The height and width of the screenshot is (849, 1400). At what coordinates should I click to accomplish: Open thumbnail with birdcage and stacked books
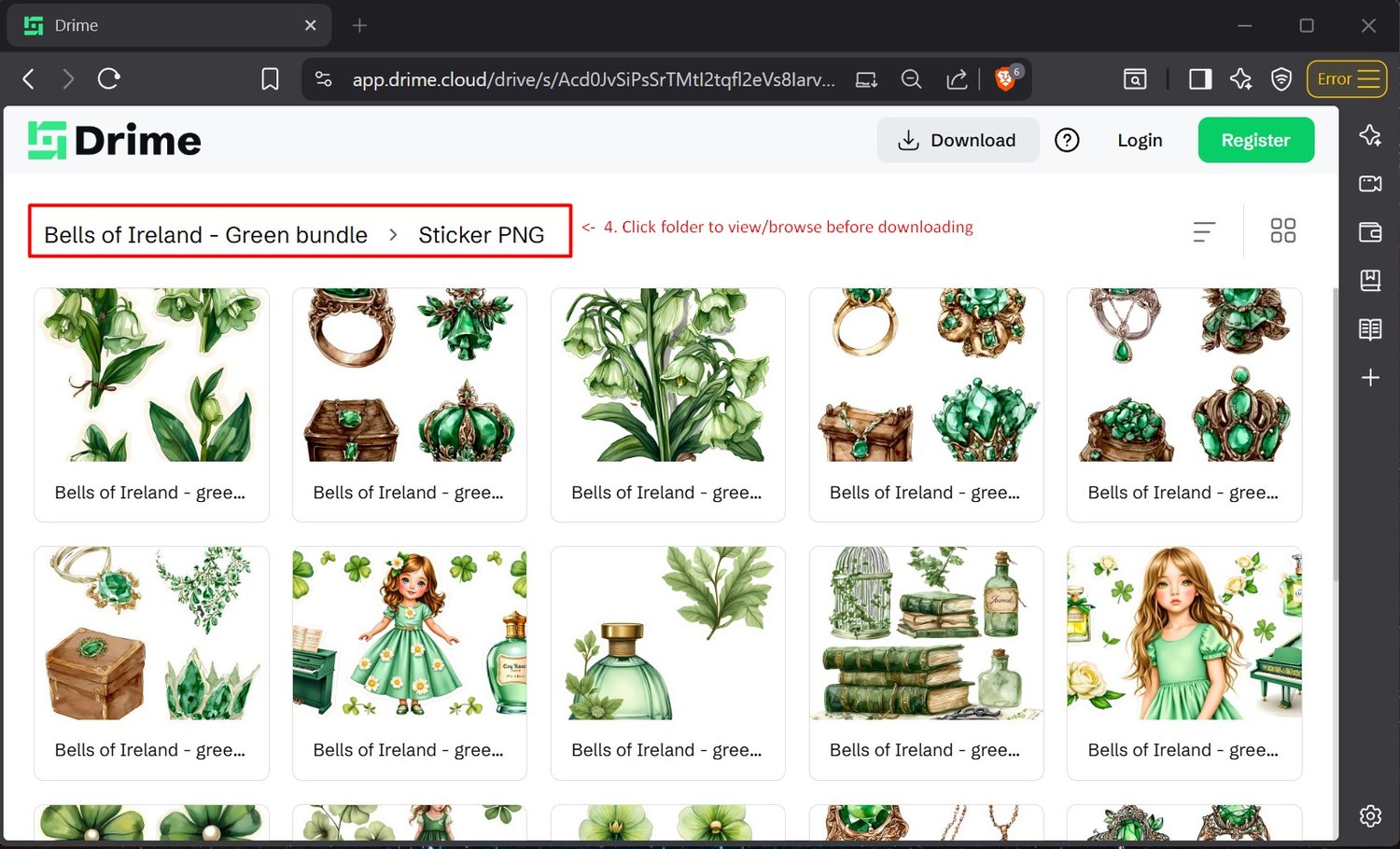click(x=927, y=633)
